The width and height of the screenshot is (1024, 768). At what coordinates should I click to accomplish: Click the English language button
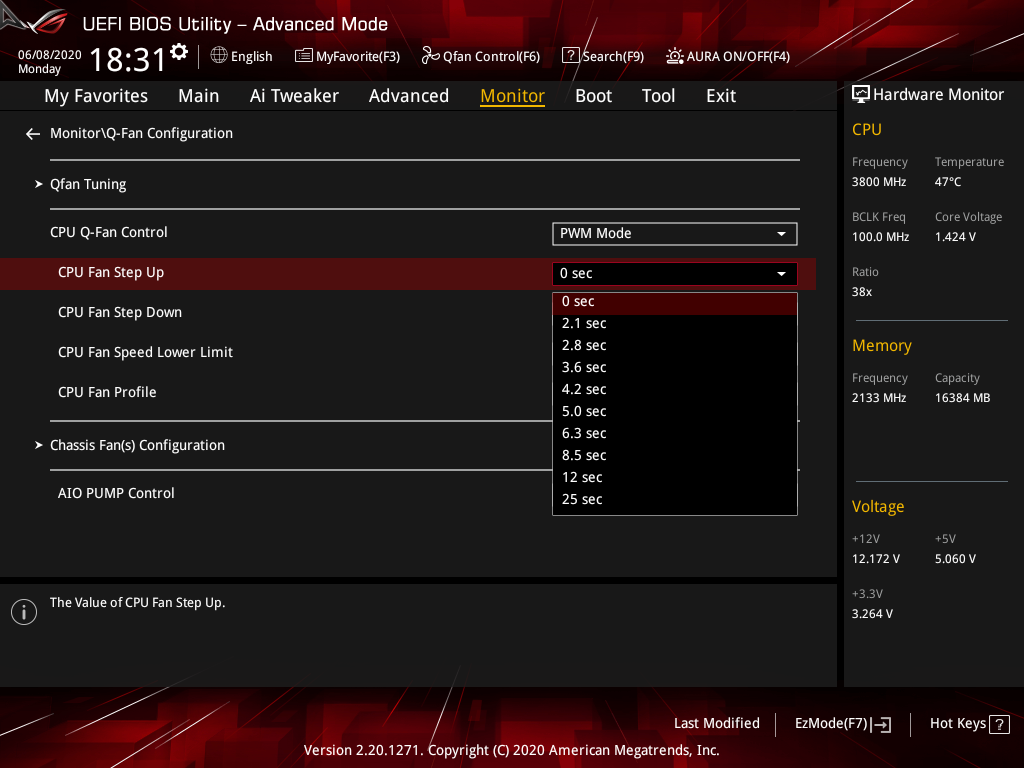241,56
